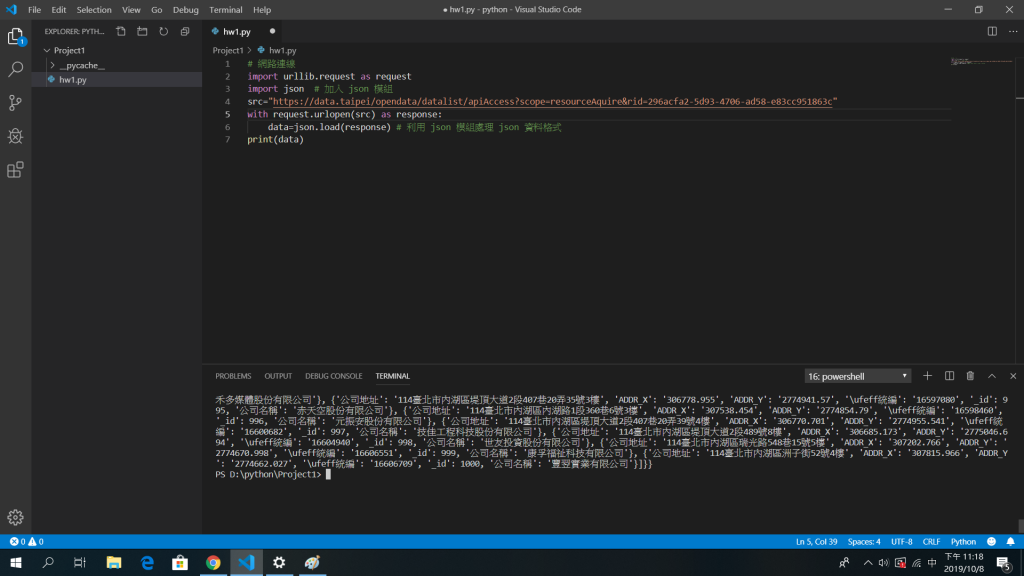Change language mode via Python indicator
The image size is (1024, 576).
pos(963,541)
